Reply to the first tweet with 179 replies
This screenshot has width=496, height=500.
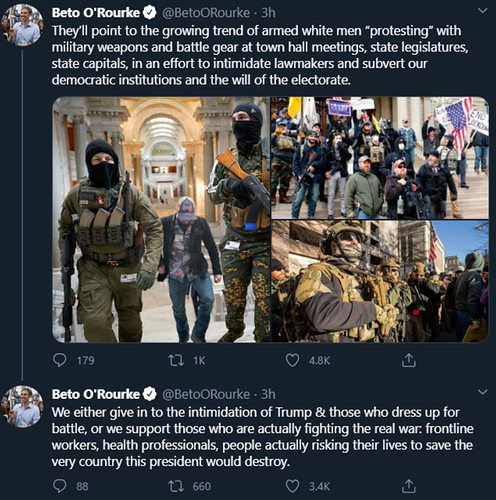point(60,360)
